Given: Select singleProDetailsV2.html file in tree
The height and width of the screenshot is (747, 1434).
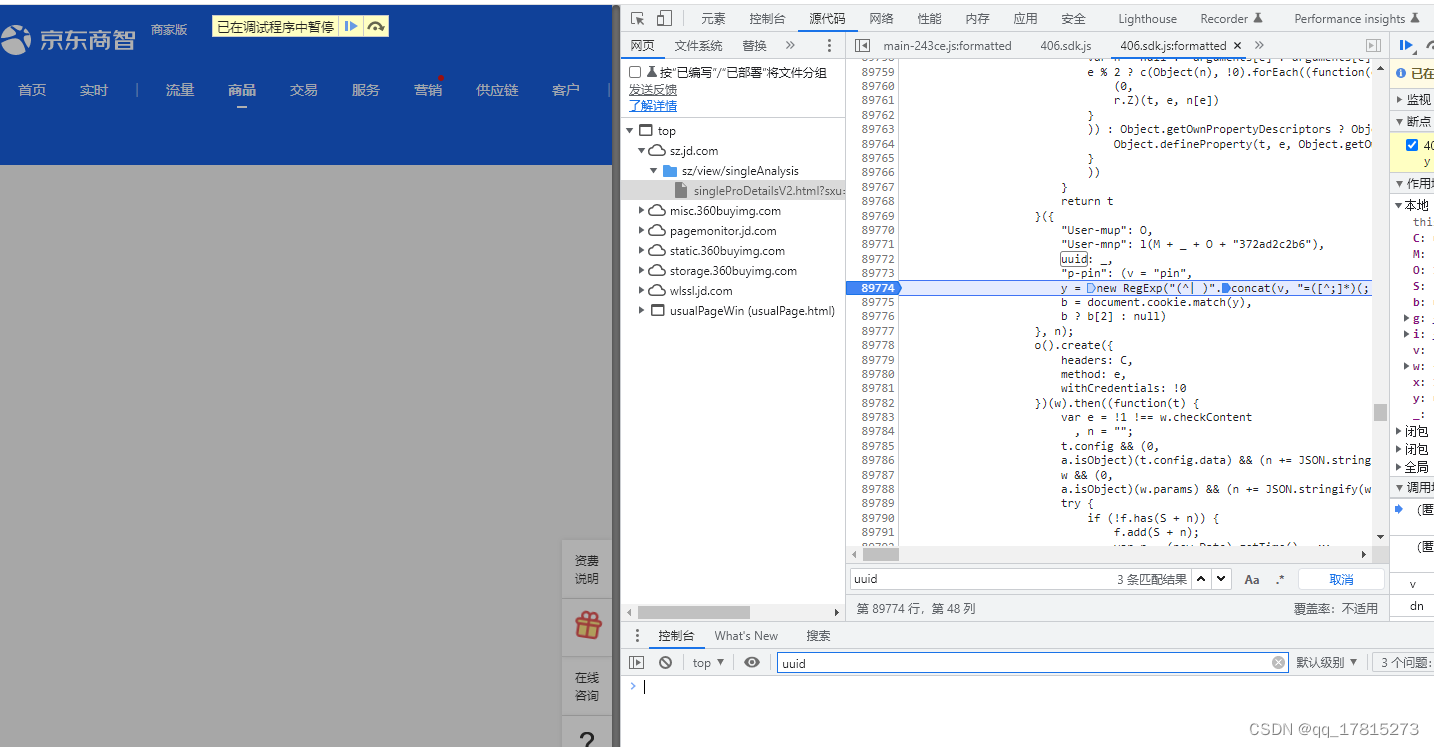Looking at the screenshot, I should click(733, 191).
